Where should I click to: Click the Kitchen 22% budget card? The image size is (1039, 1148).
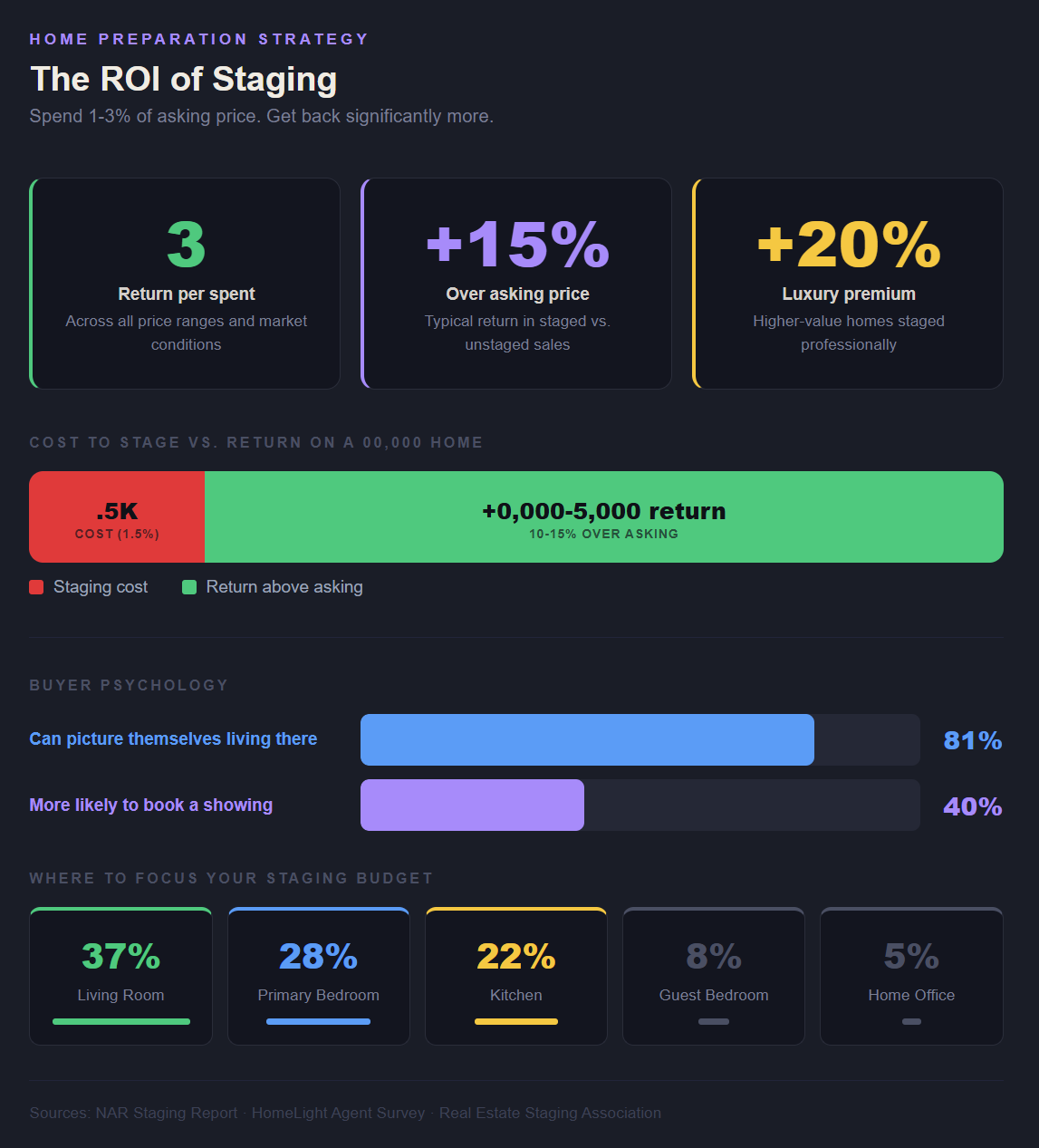pos(515,976)
